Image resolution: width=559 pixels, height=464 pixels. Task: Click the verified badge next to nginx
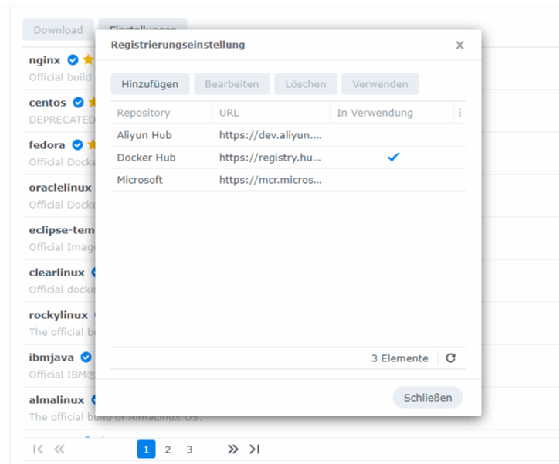(73, 60)
